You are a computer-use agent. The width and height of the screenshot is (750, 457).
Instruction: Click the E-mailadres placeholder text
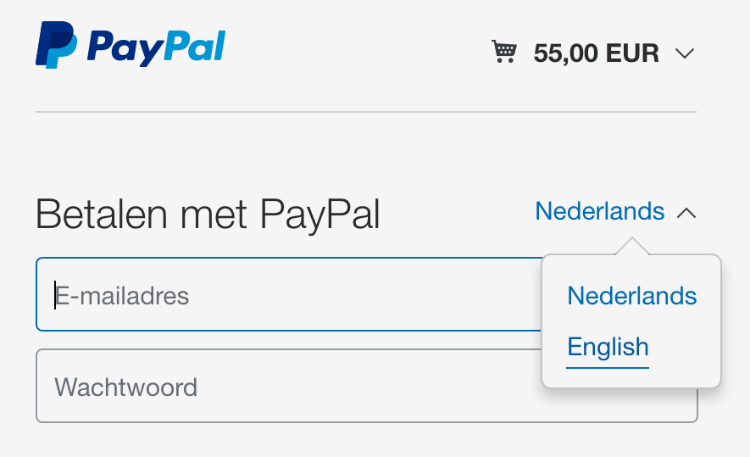point(122,296)
